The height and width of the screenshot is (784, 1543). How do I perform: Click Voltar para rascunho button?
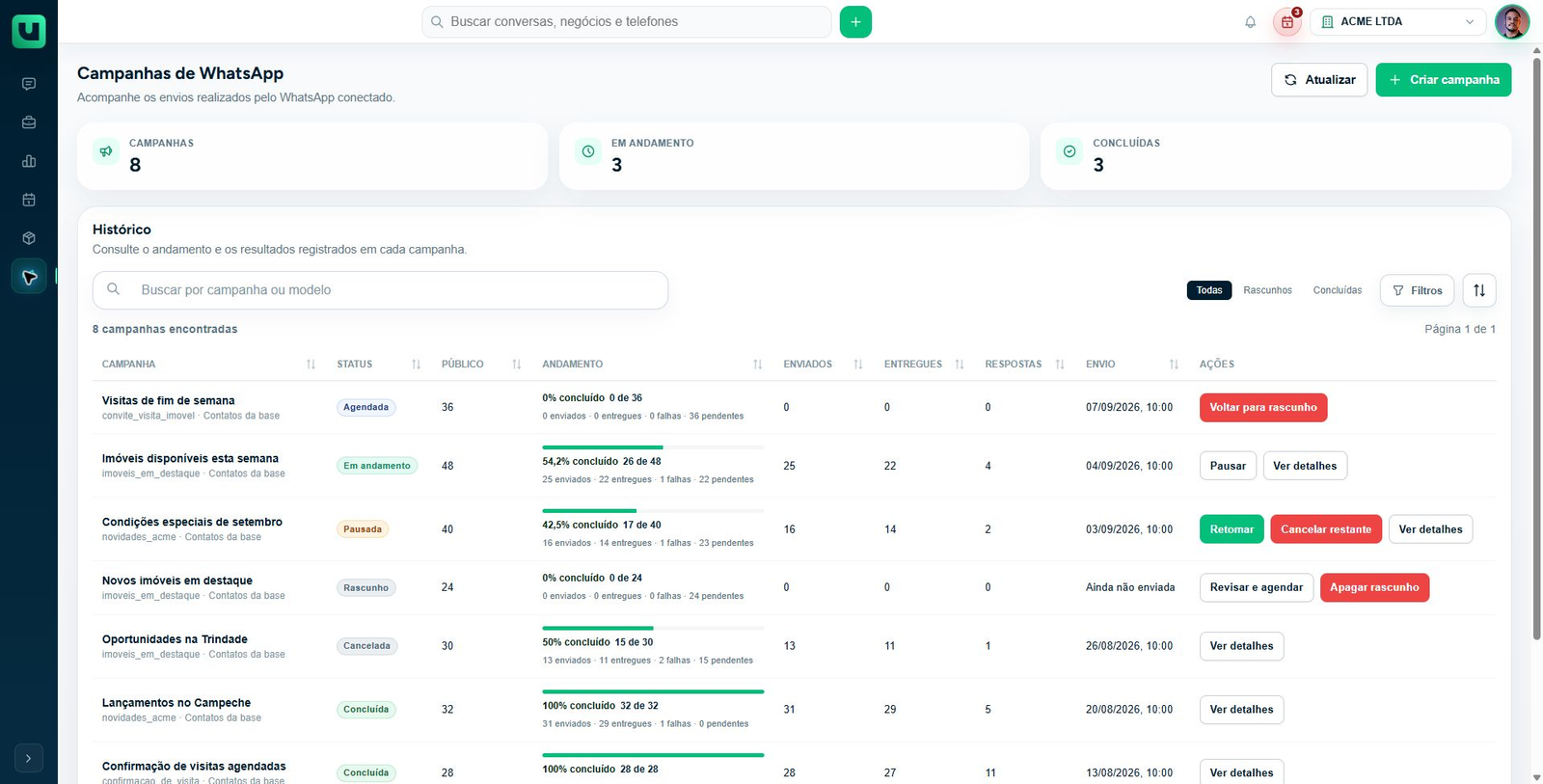(x=1263, y=408)
